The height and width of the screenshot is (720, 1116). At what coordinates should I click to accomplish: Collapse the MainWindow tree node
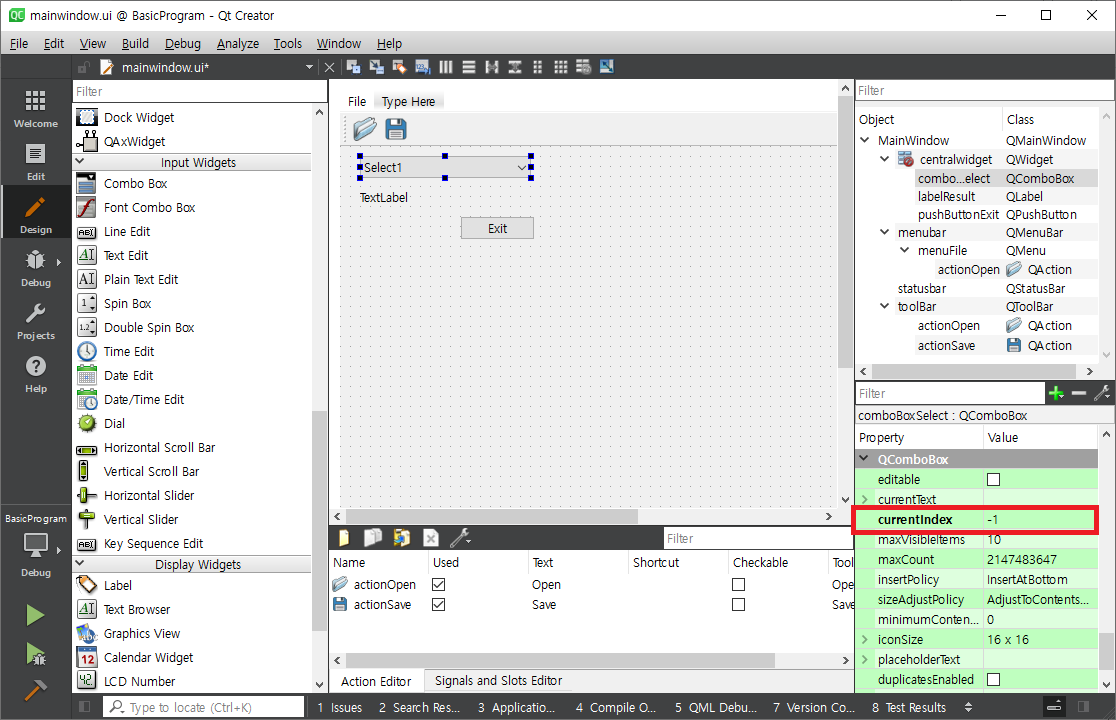(x=865, y=140)
